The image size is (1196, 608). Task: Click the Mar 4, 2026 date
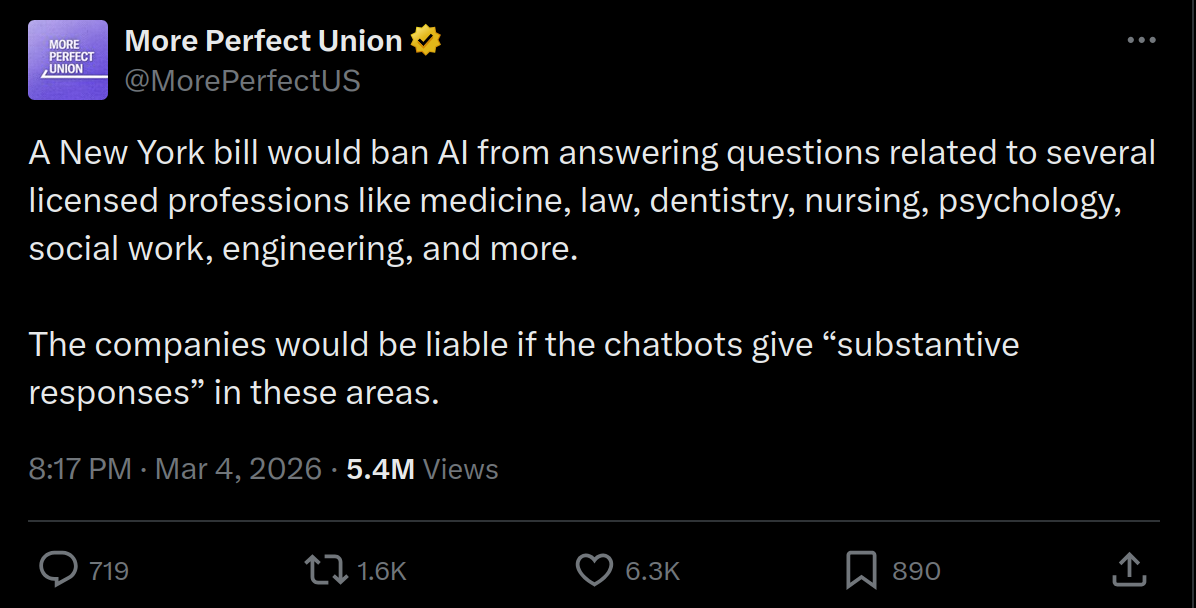coord(238,469)
